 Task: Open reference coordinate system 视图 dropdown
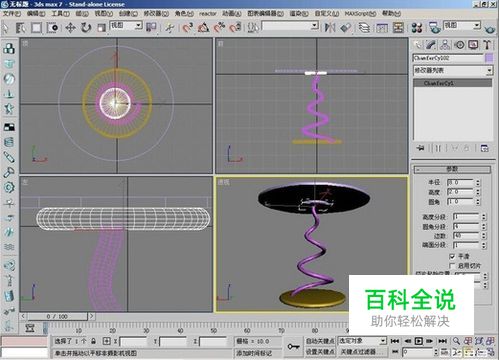pyautogui.click(x=126, y=26)
